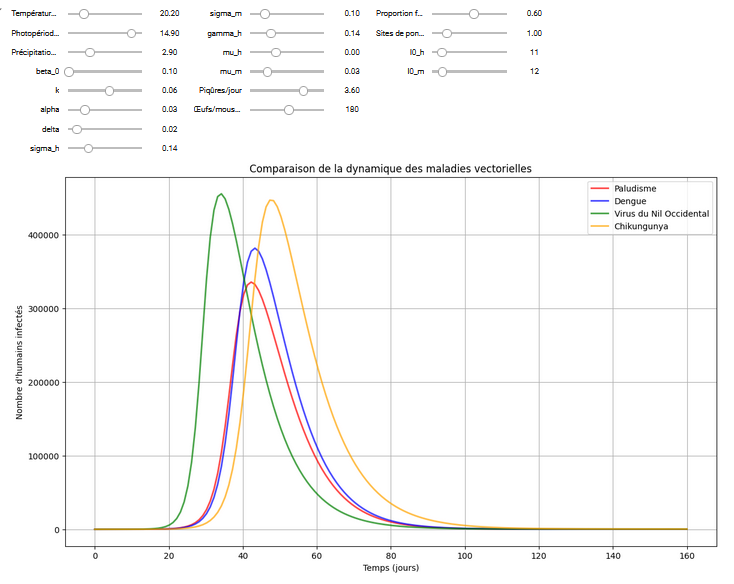Click the beta_0 slider handle
Viewport: 734px width, 584px height.
(70, 71)
